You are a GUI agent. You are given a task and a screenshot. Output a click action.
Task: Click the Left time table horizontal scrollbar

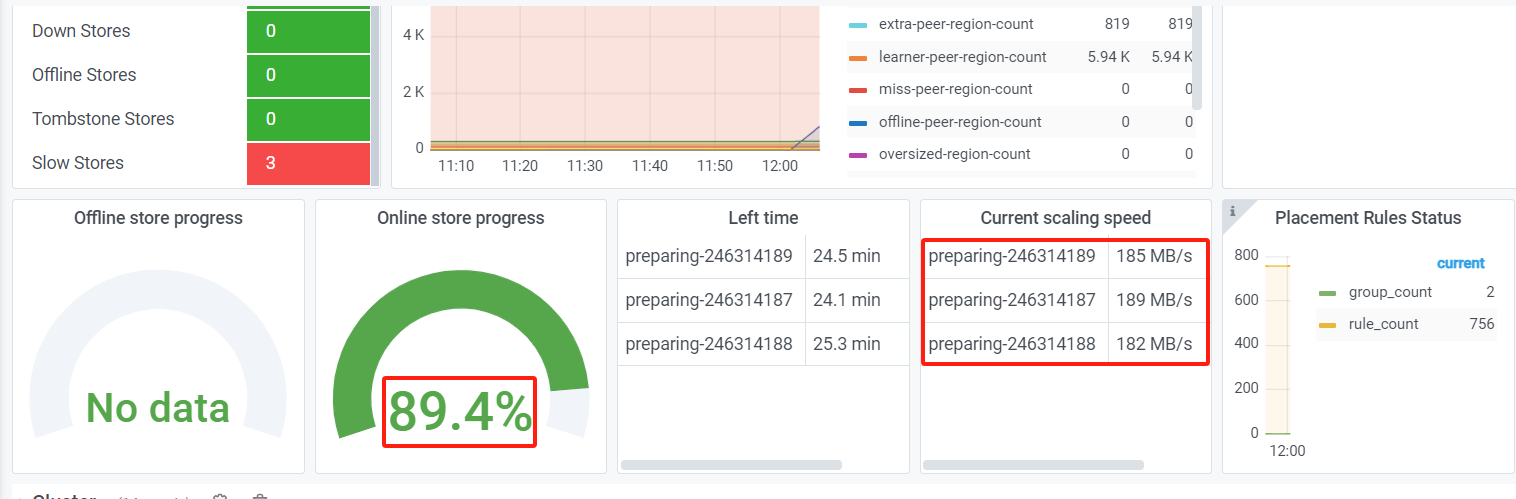(732, 465)
